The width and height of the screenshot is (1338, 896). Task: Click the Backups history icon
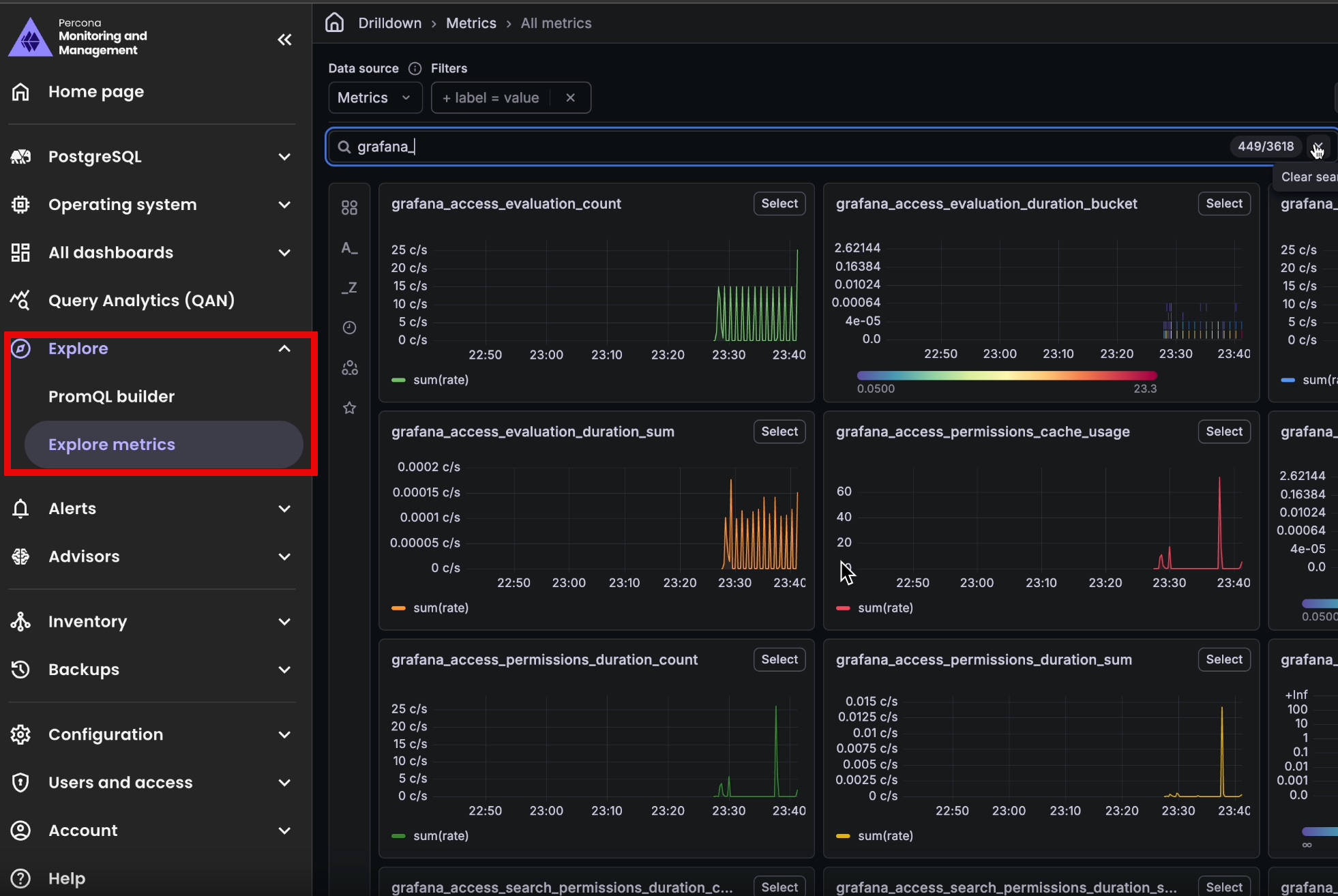coord(20,670)
